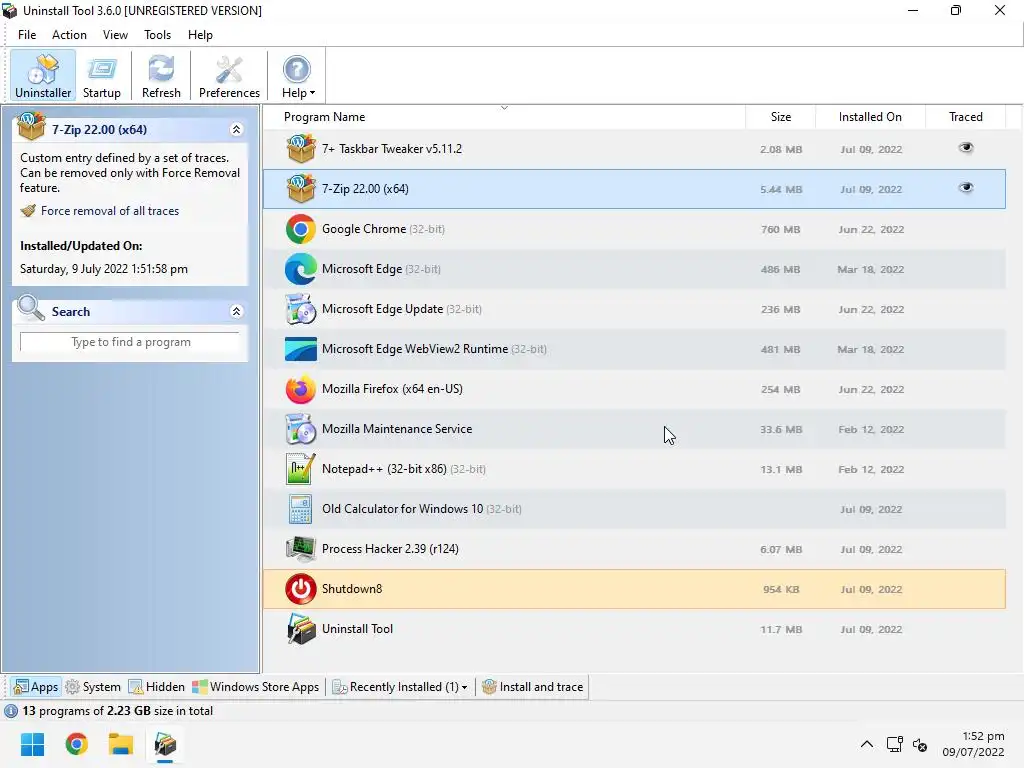The height and width of the screenshot is (768, 1024).
Task: Click the Refresh toolbar icon
Action: 161,76
